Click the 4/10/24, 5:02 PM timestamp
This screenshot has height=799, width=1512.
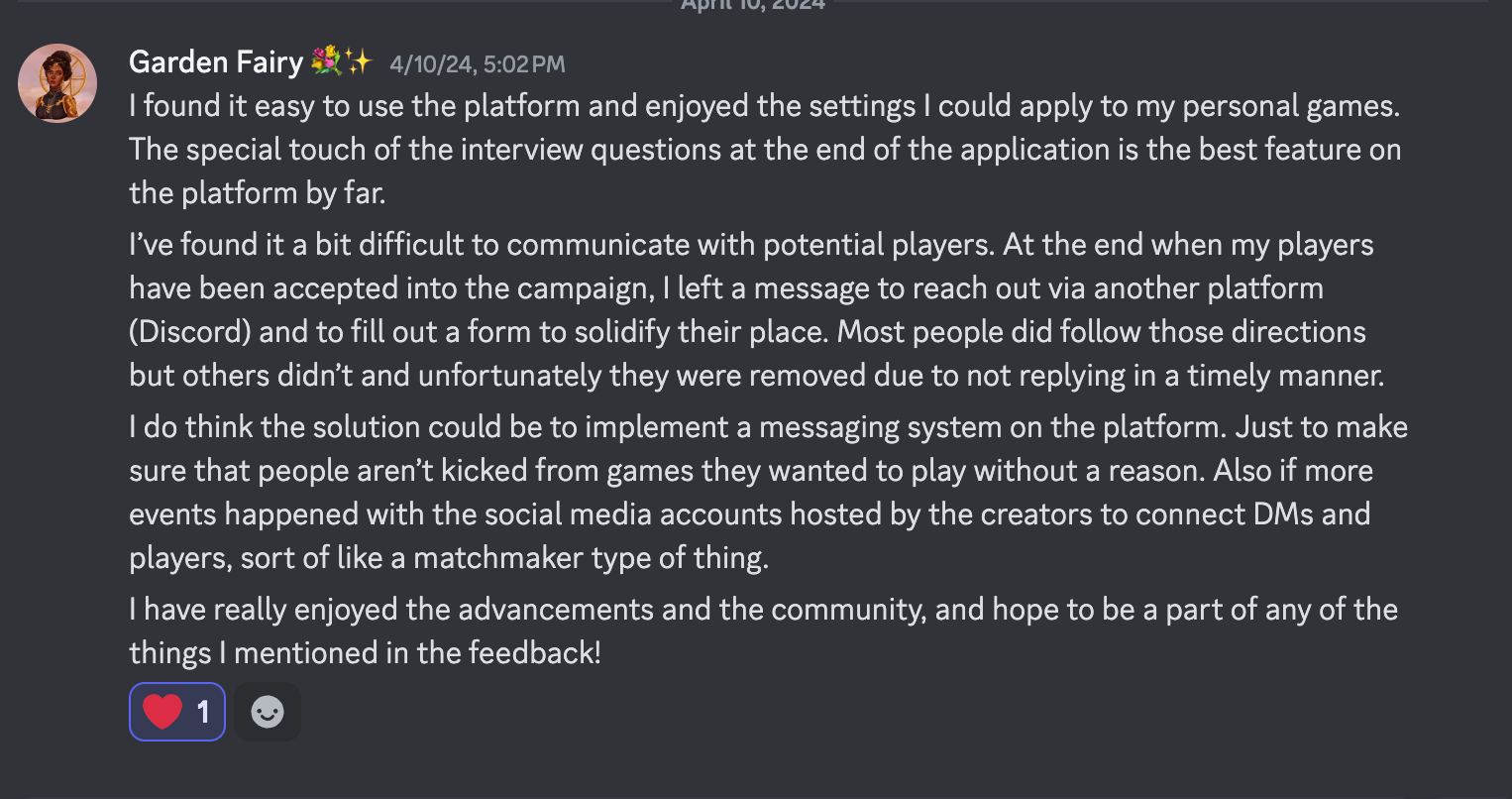(478, 64)
